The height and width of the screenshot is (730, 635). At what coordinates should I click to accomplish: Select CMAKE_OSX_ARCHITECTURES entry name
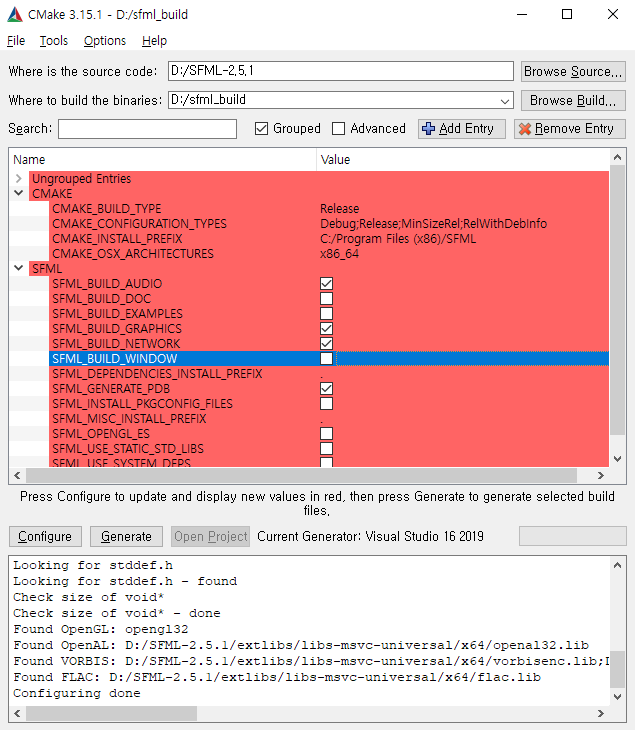pos(133,253)
